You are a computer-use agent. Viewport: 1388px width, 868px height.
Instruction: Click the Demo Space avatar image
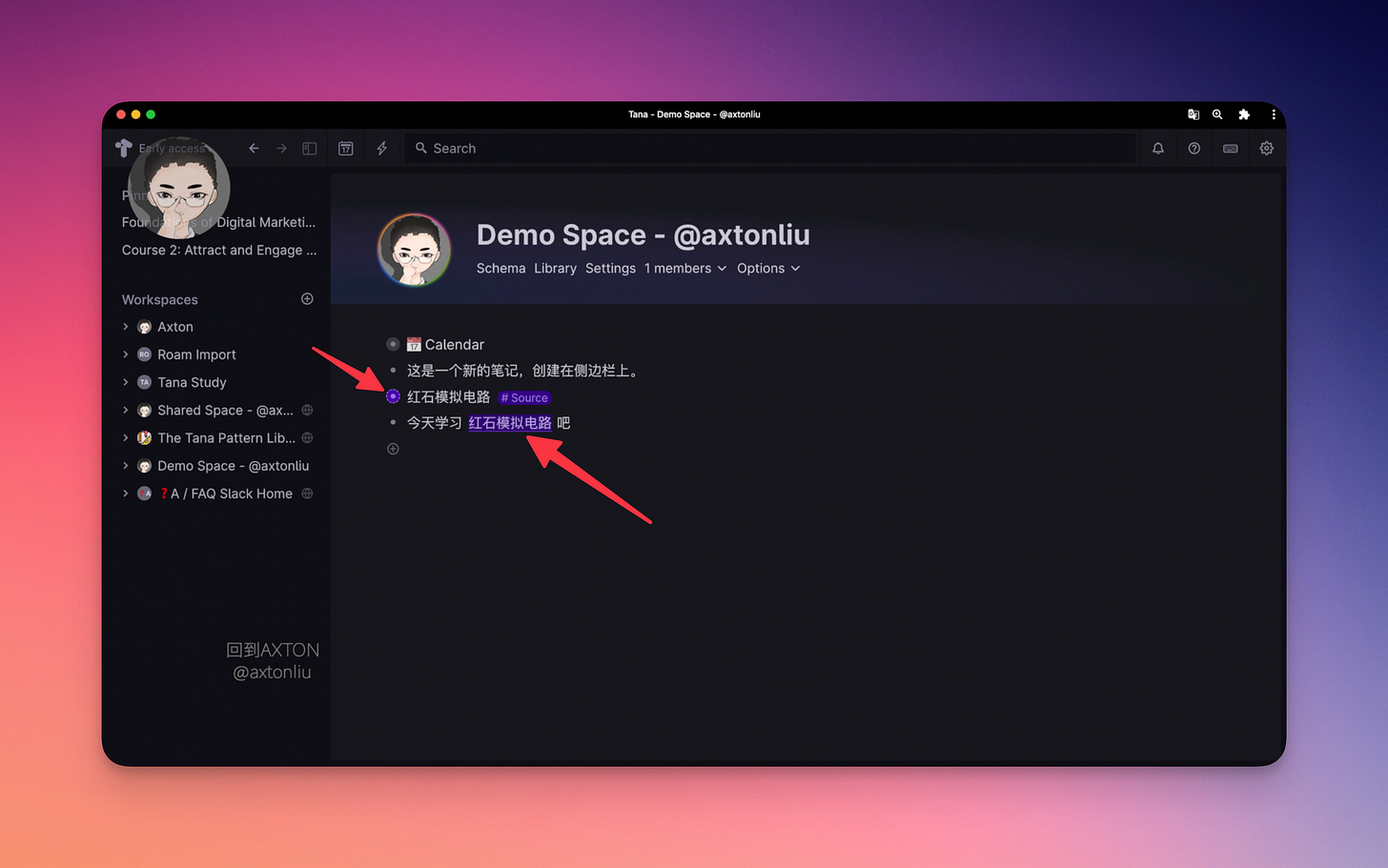415,250
